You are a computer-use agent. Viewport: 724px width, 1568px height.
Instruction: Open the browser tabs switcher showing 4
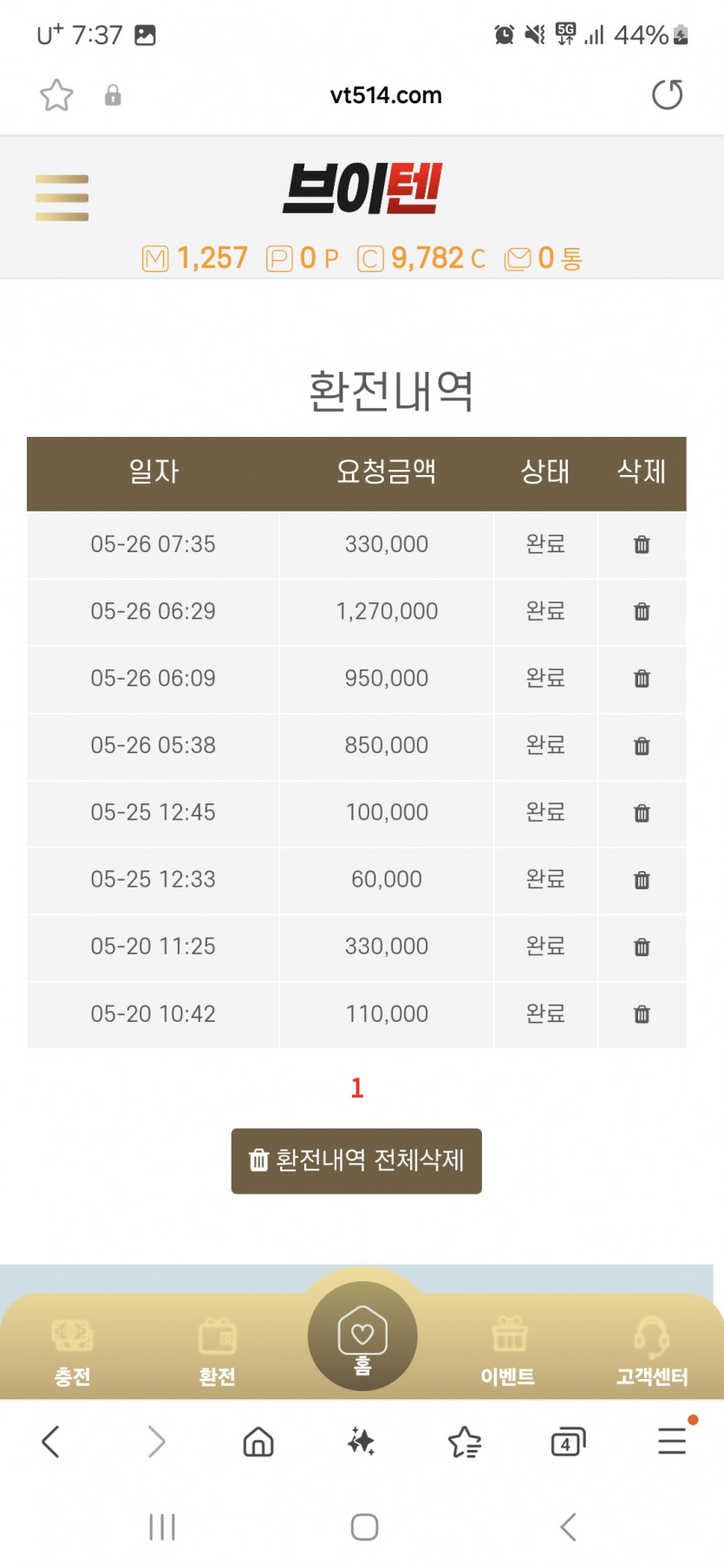point(568,1441)
